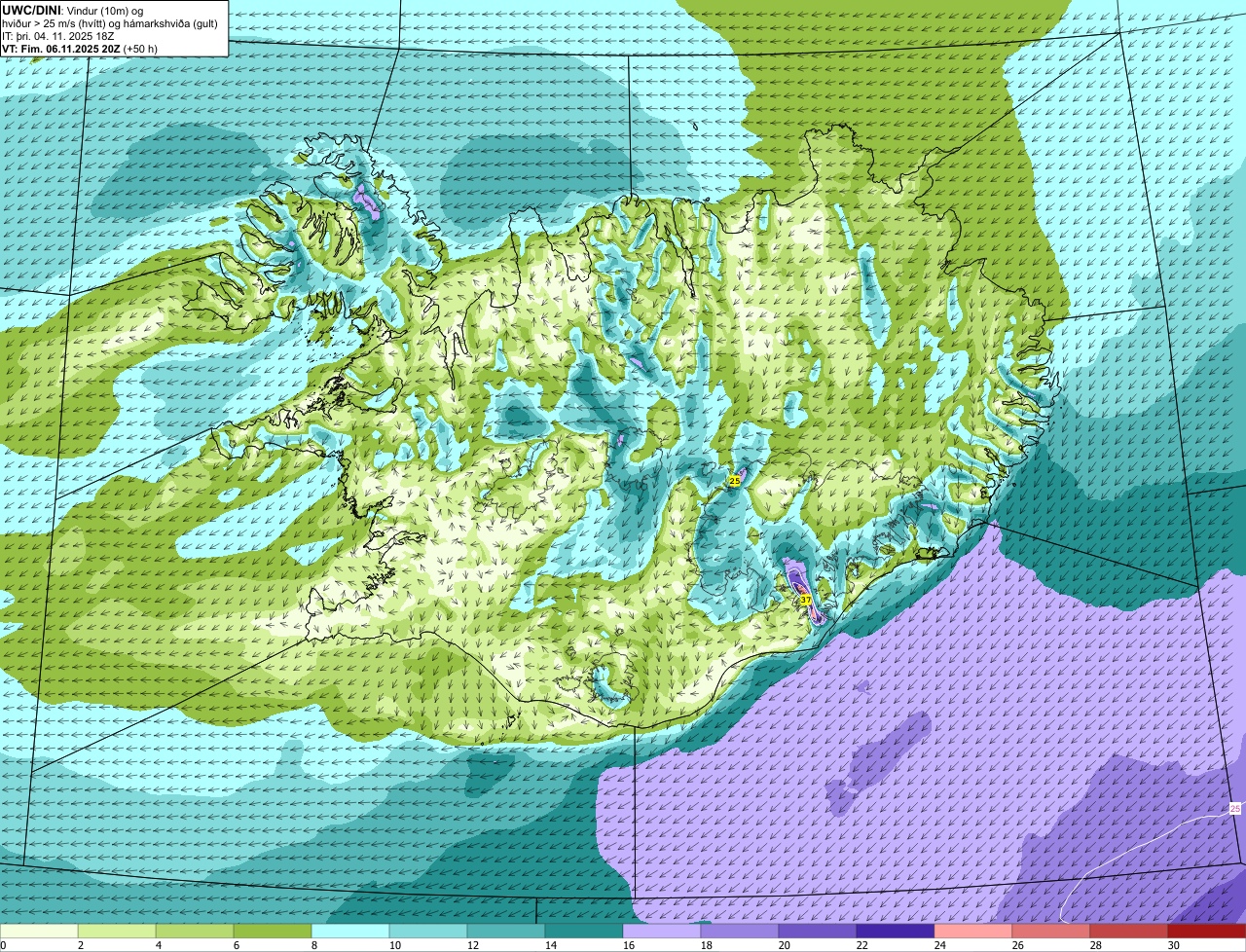Pick the 10–12 color scale swatch
This screenshot has width=1246, height=952.
428,932
